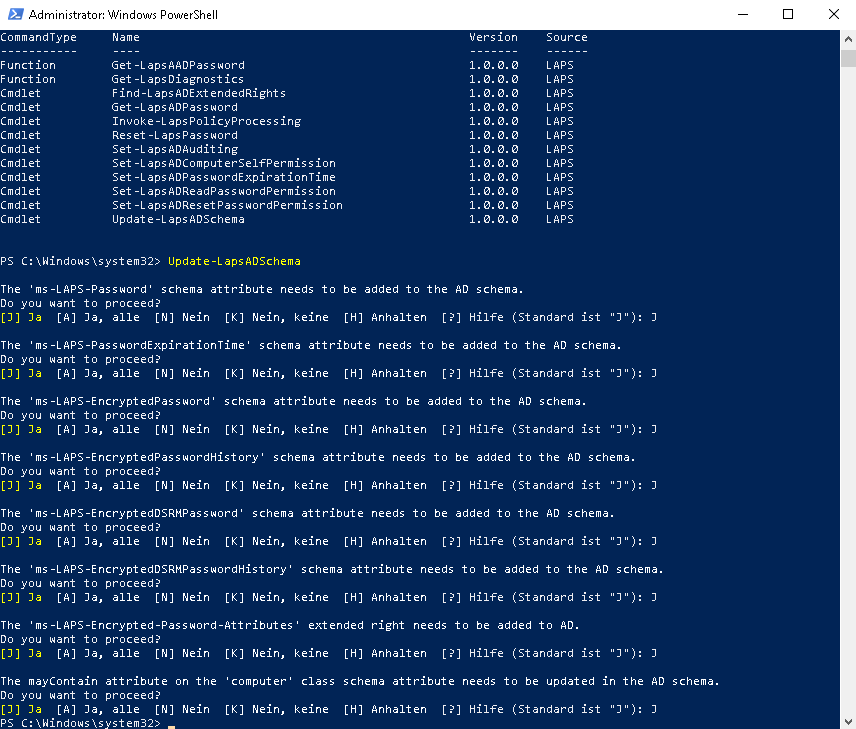Click the Find-LapsADExtendedRights cmdlet name
The width and height of the screenshot is (856, 729).
pos(199,93)
